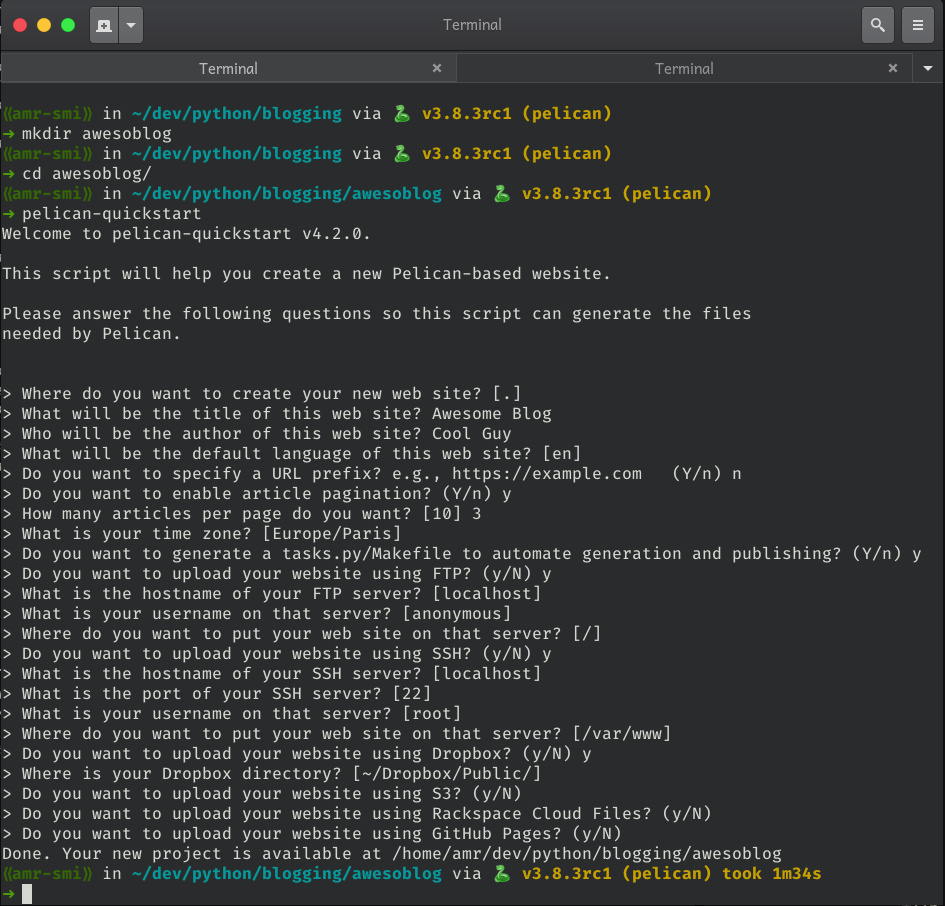945x906 pixels.
Task: Click the new tab icon in the title bar
Action: click(104, 25)
